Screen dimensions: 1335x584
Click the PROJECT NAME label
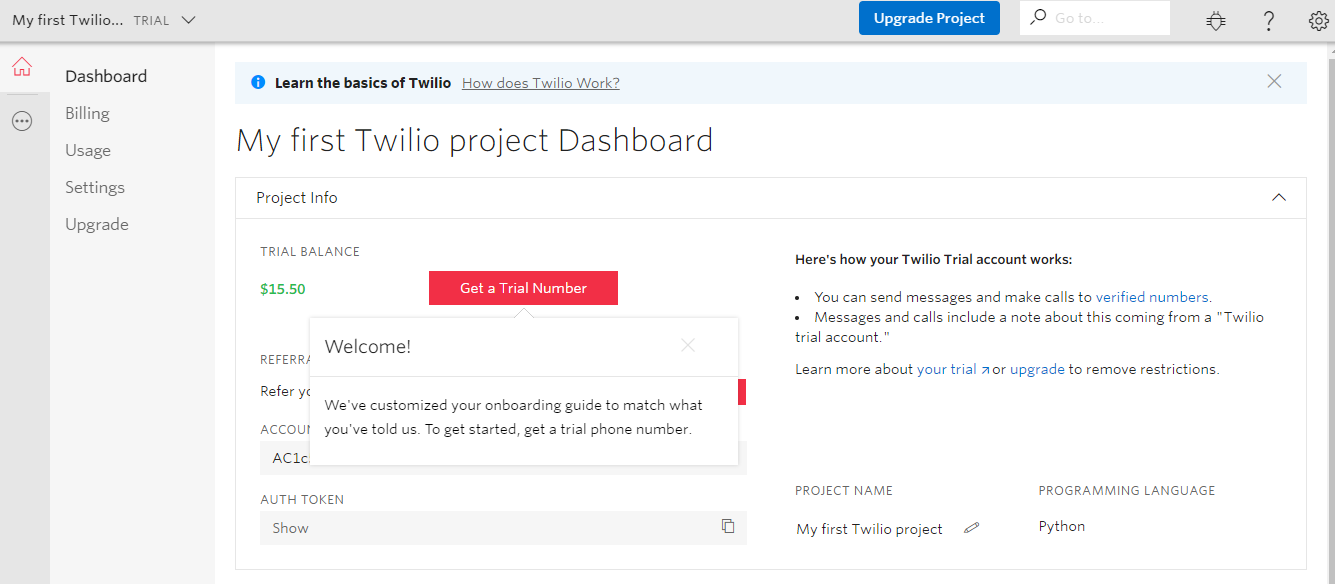pos(844,490)
